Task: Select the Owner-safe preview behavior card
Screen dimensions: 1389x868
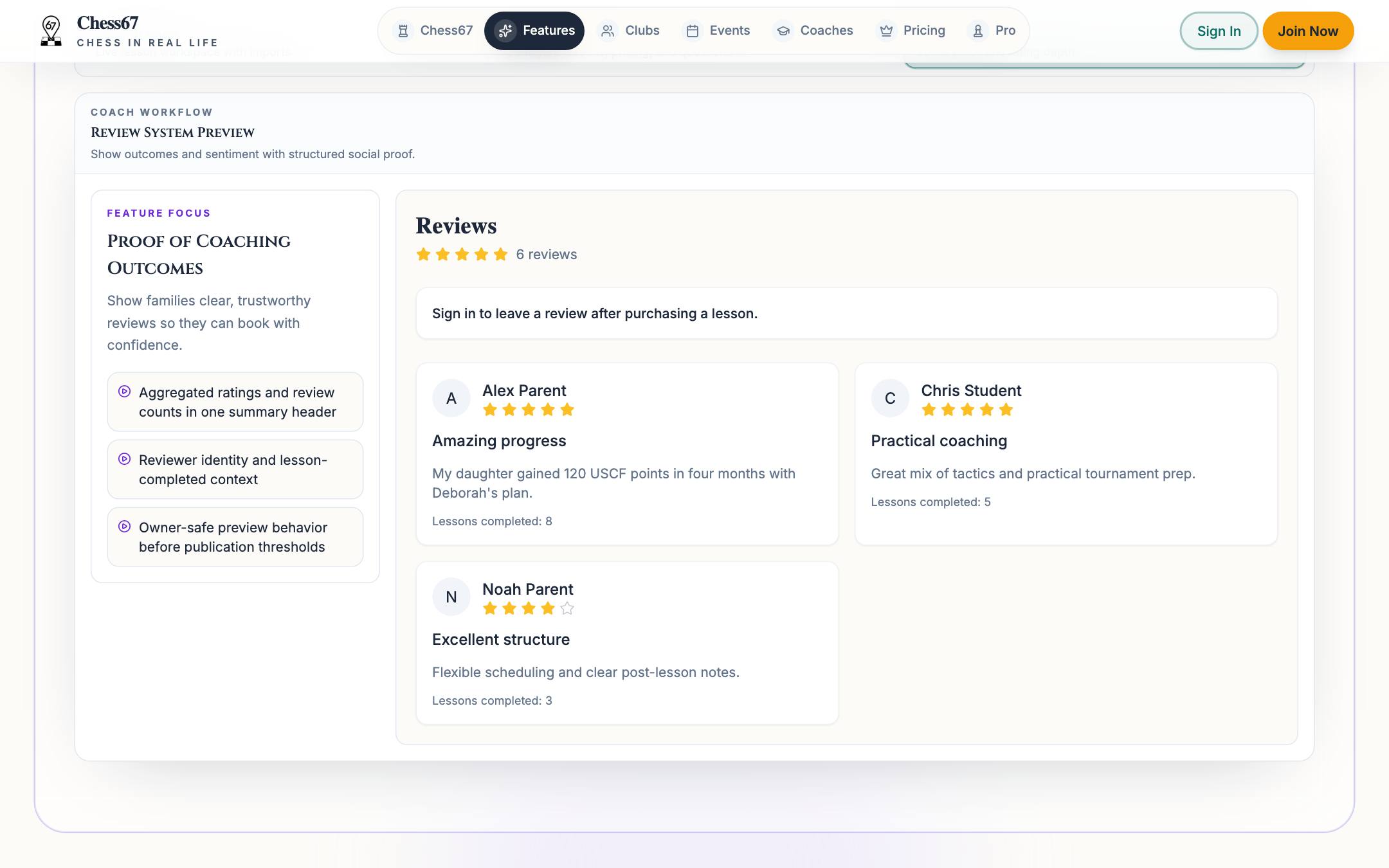Action: point(235,537)
